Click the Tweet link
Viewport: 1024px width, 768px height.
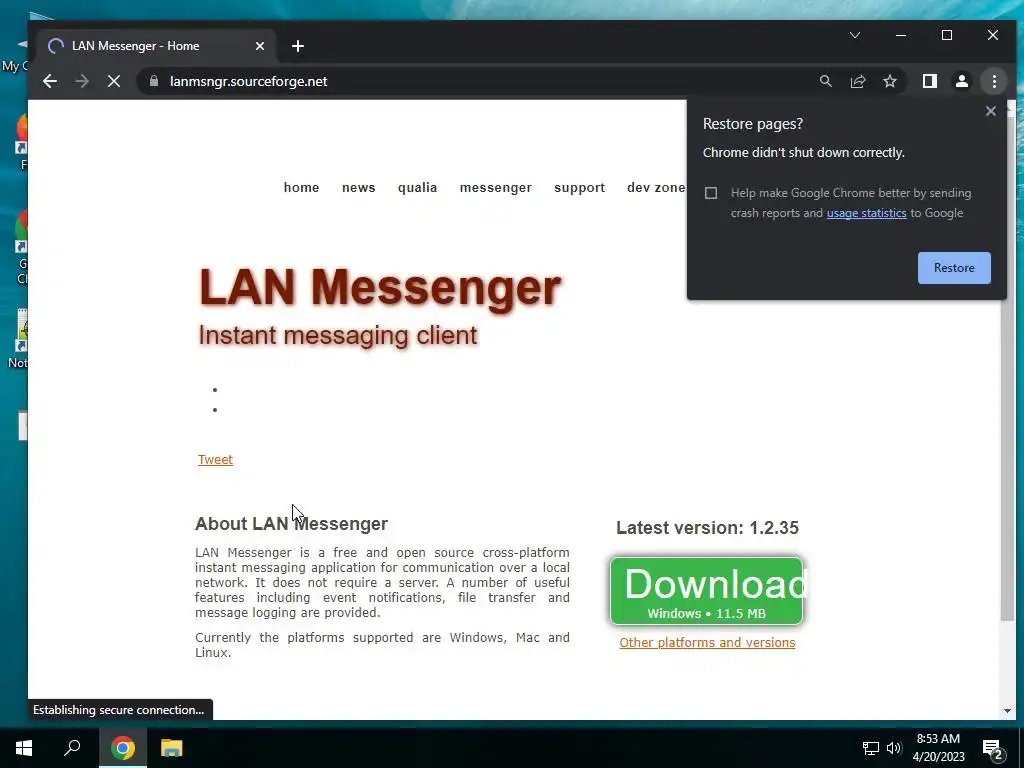(215, 460)
